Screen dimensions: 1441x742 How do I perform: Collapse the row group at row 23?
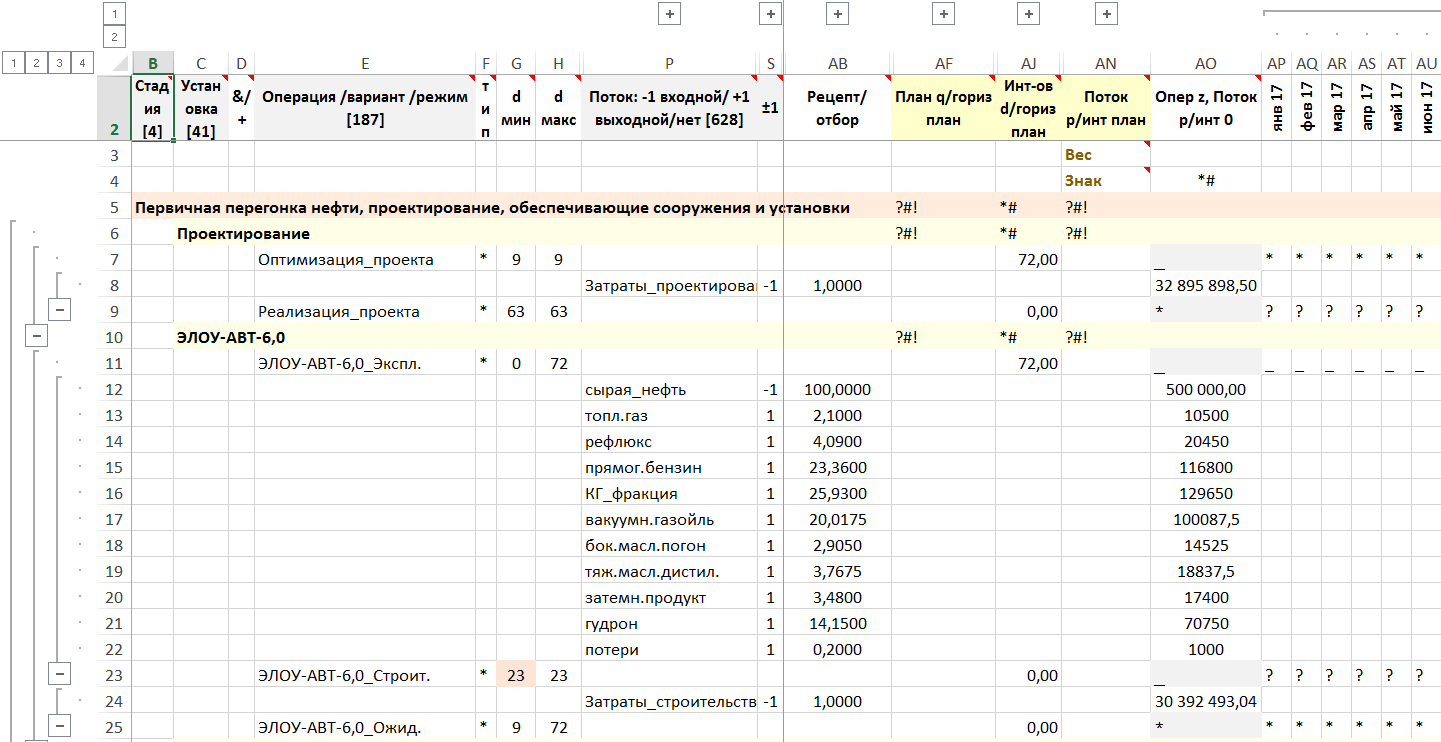pyautogui.click(x=60, y=675)
